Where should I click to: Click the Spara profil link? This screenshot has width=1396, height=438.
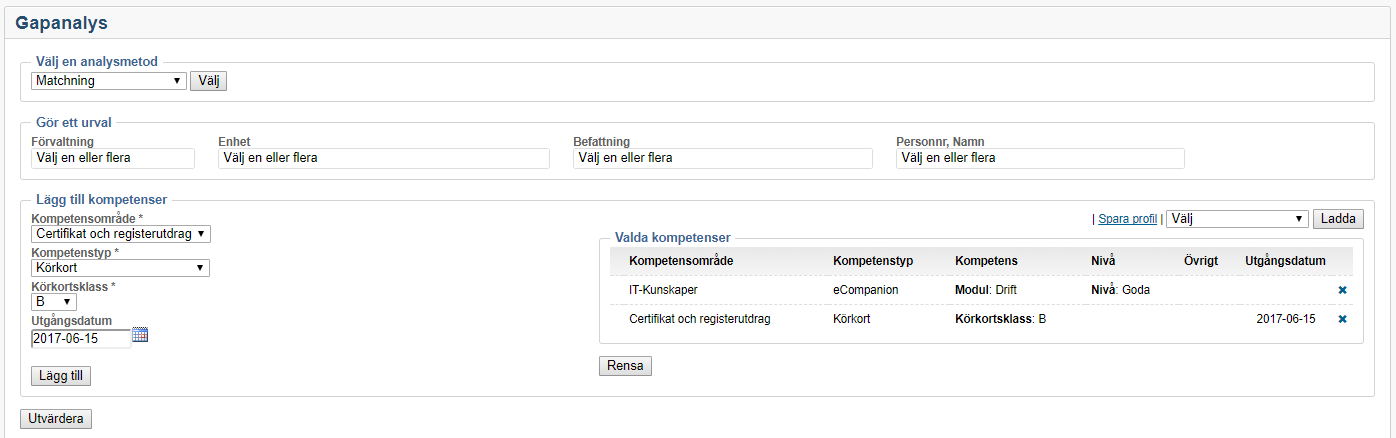click(1128, 219)
